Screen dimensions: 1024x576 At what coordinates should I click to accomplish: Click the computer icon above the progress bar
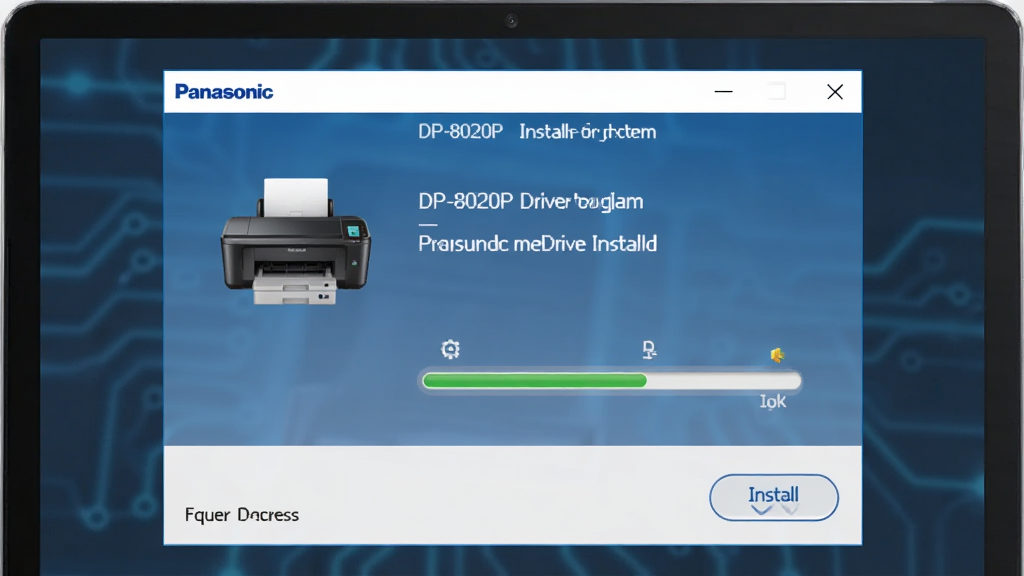point(648,349)
